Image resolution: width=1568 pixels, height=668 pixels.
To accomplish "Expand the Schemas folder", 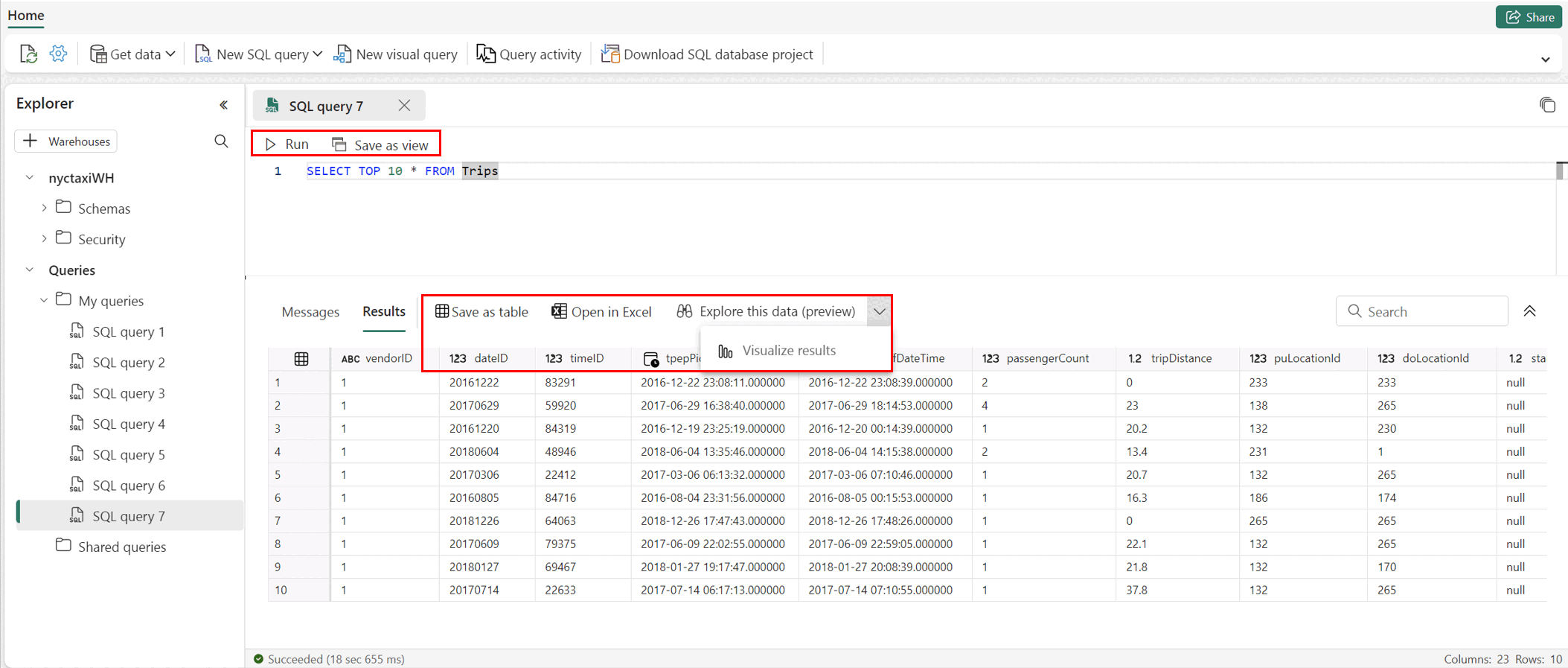I will coord(45,209).
